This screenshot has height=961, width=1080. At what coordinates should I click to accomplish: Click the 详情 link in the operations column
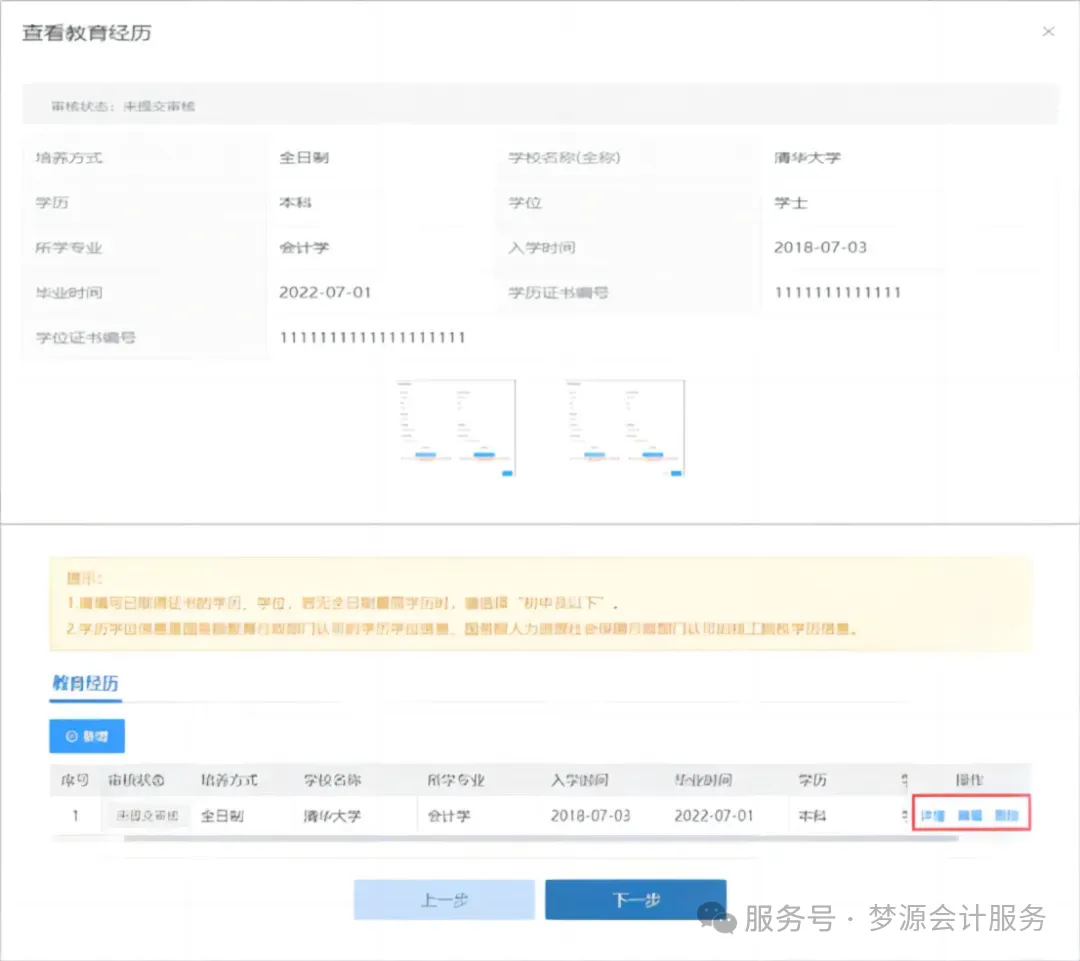tap(931, 815)
